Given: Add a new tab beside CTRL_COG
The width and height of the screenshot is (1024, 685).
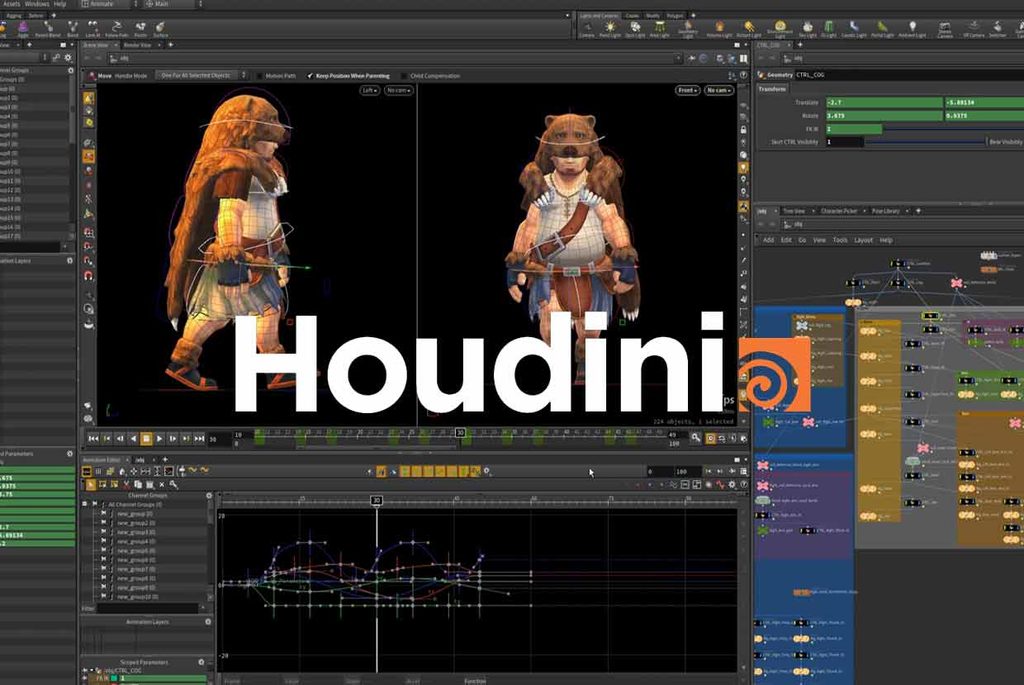Looking at the screenshot, I should pos(800,45).
